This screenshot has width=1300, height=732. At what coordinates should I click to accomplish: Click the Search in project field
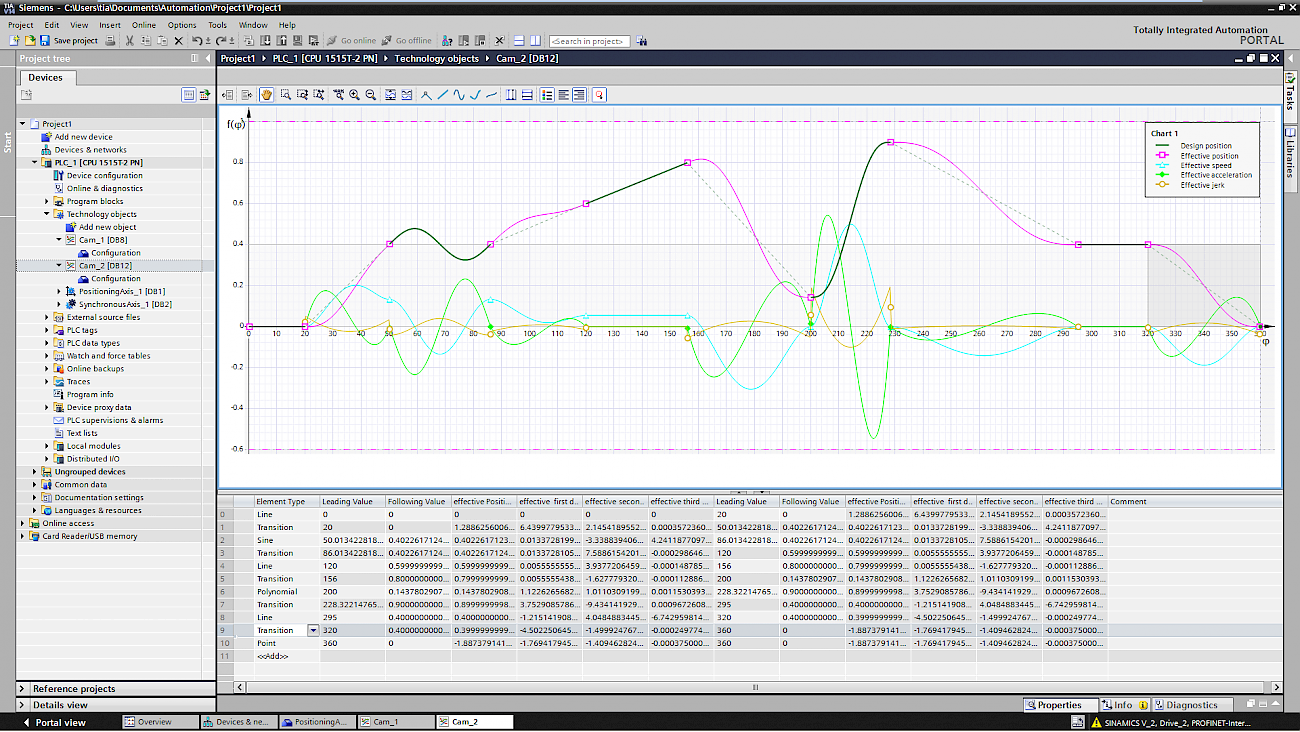tap(589, 41)
